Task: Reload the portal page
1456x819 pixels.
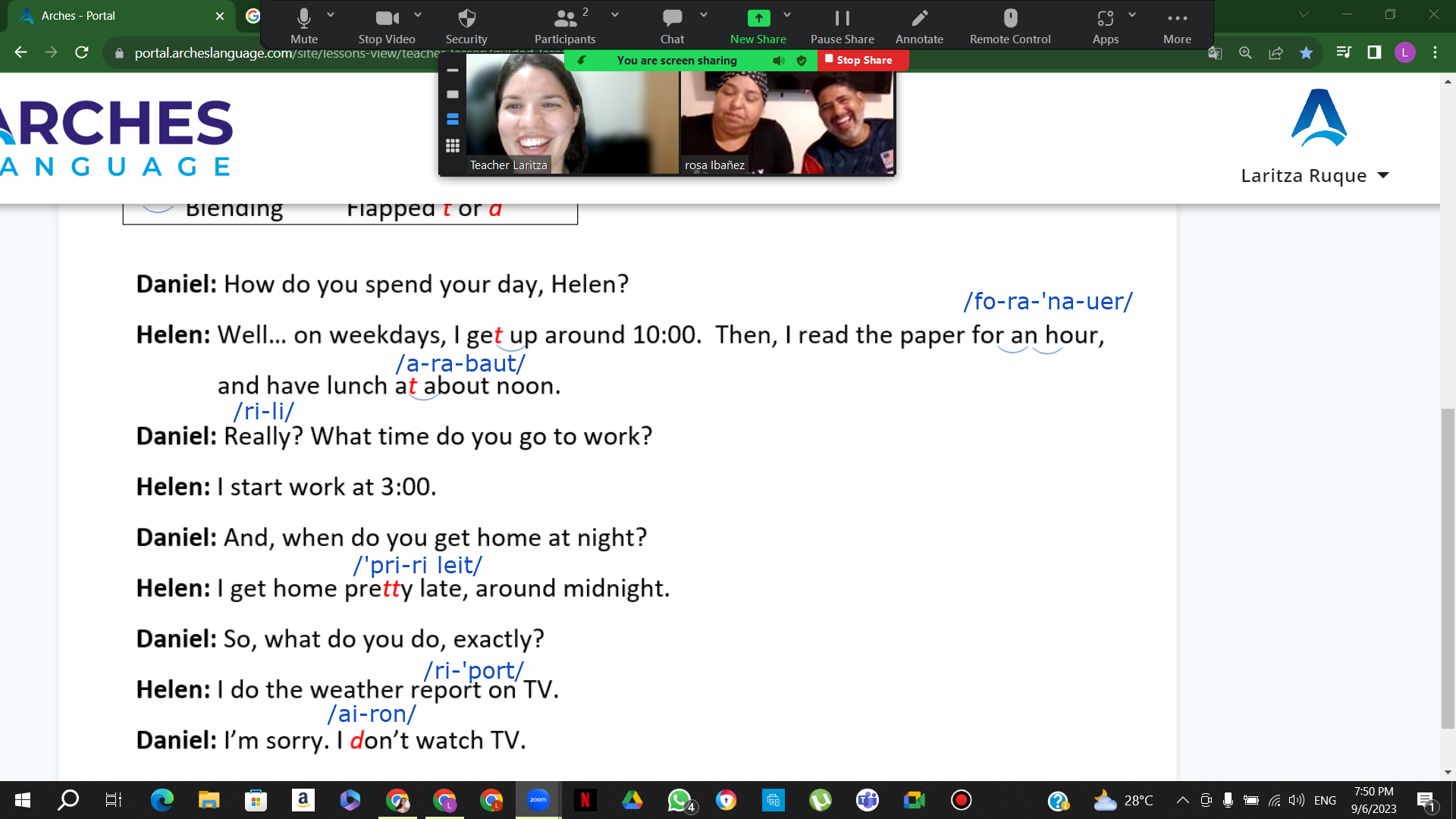Action: coord(82,52)
